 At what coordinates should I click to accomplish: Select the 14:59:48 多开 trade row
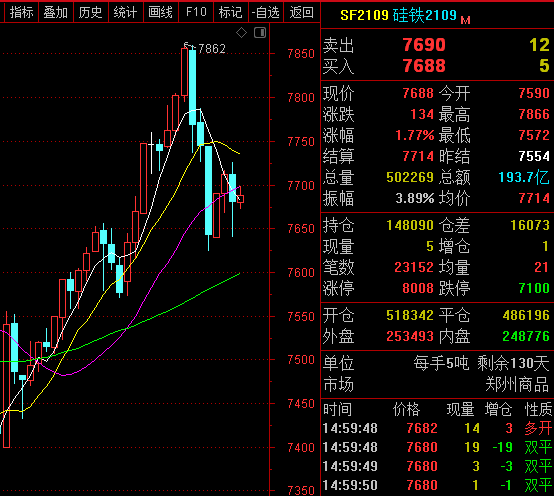[x=437, y=428]
